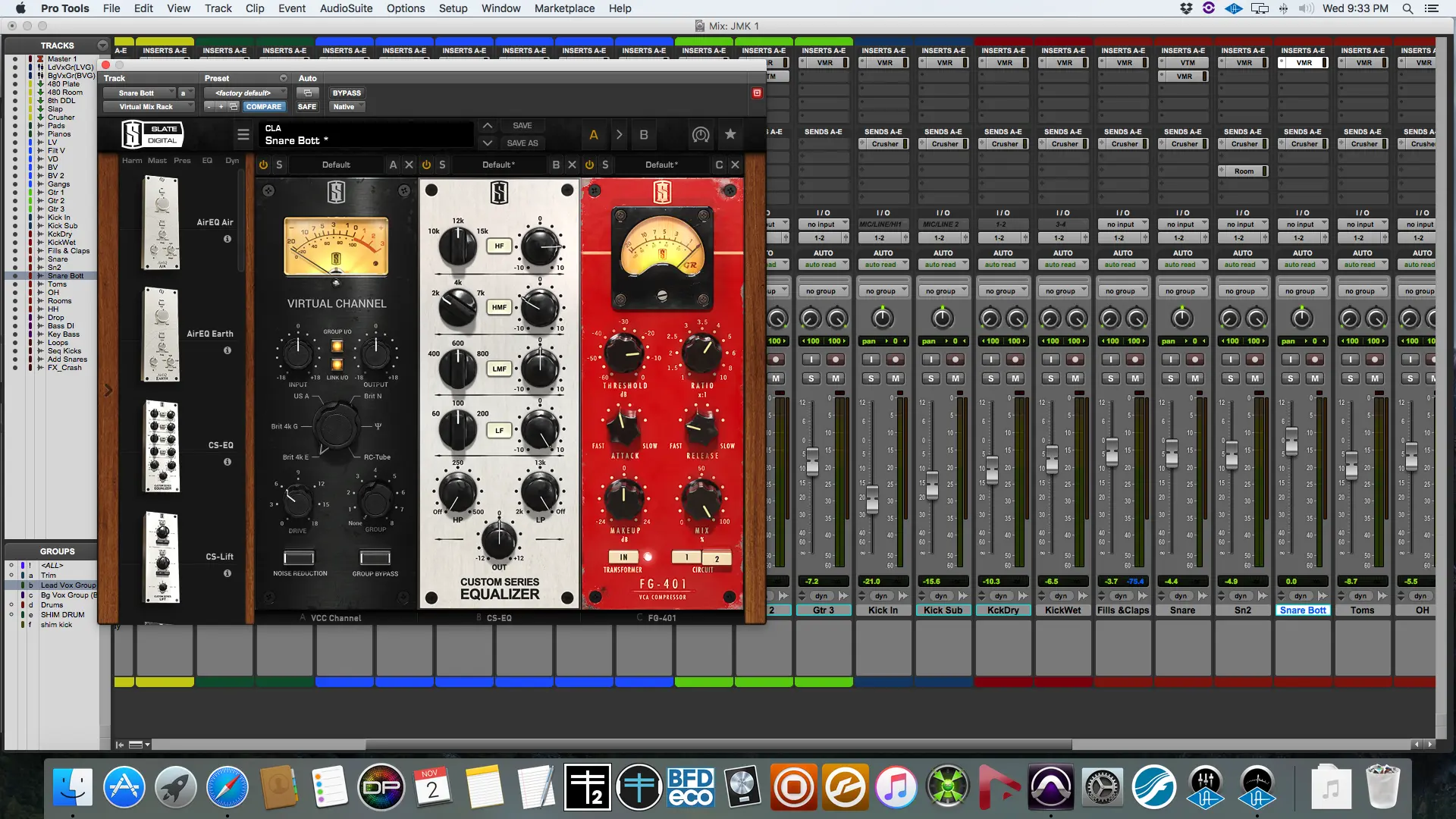The image size is (1456, 819).
Task: Open iTunes from the dock
Action: pos(896,787)
